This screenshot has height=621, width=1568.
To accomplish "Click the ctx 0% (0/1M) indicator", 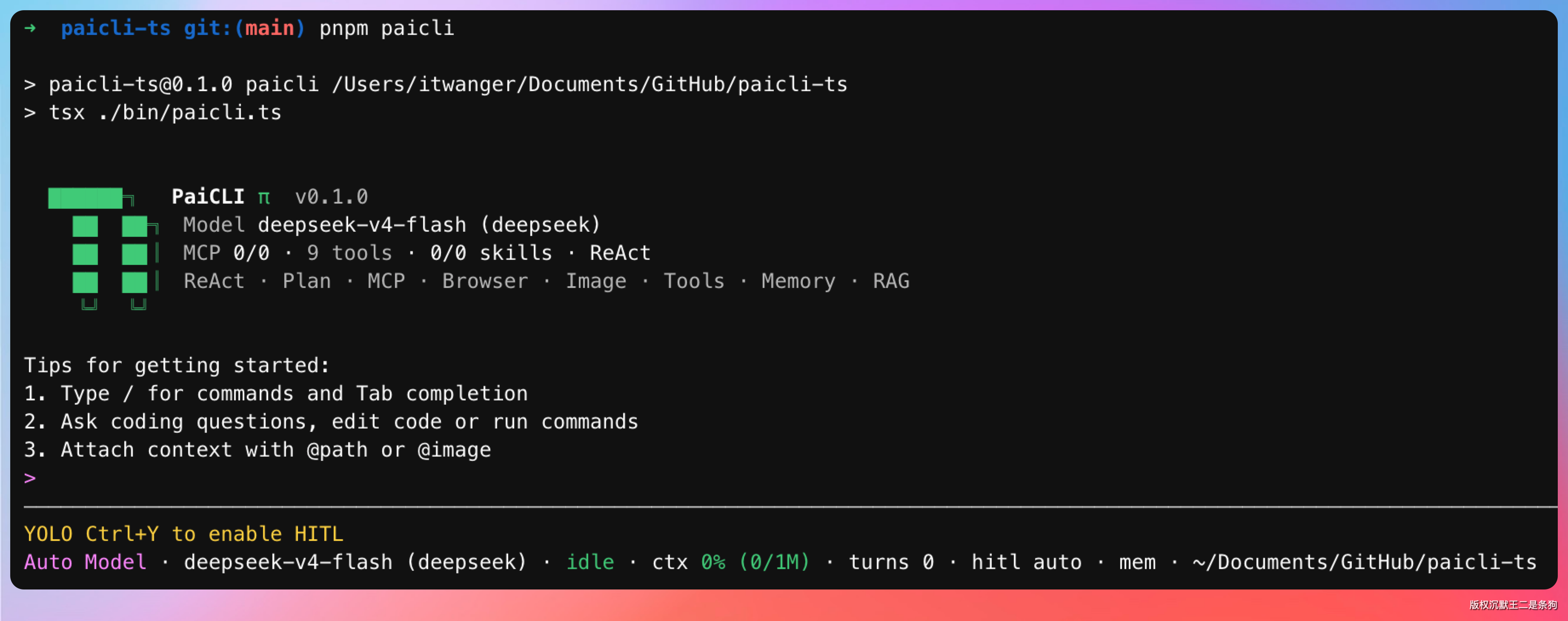I will [730, 562].
